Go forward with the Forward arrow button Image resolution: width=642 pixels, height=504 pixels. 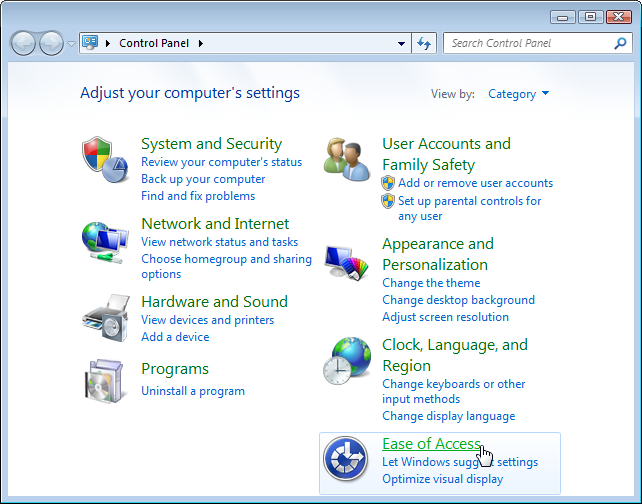point(51,43)
